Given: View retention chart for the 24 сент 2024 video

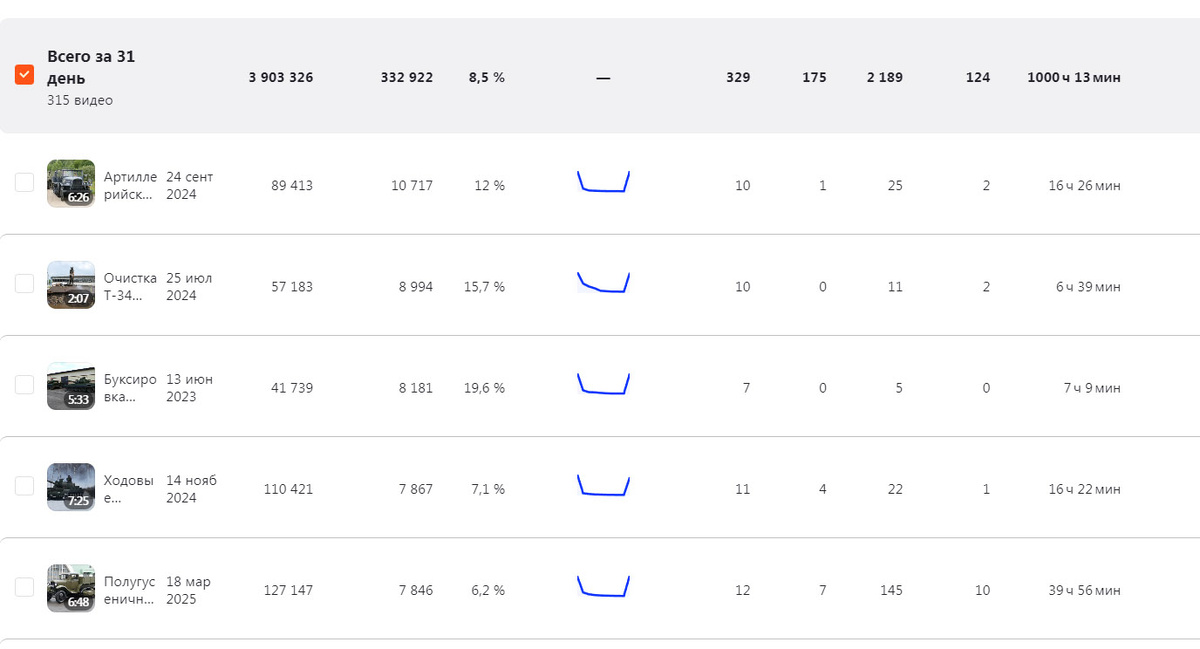Looking at the screenshot, I should 603,182.
